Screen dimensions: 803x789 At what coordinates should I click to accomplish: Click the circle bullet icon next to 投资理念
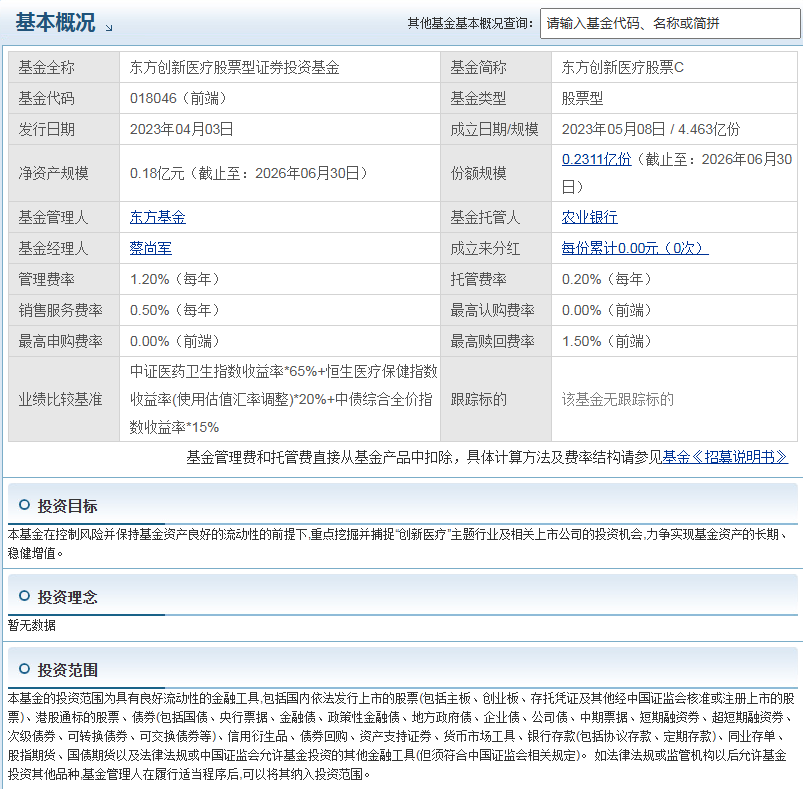tap(24, 595)
